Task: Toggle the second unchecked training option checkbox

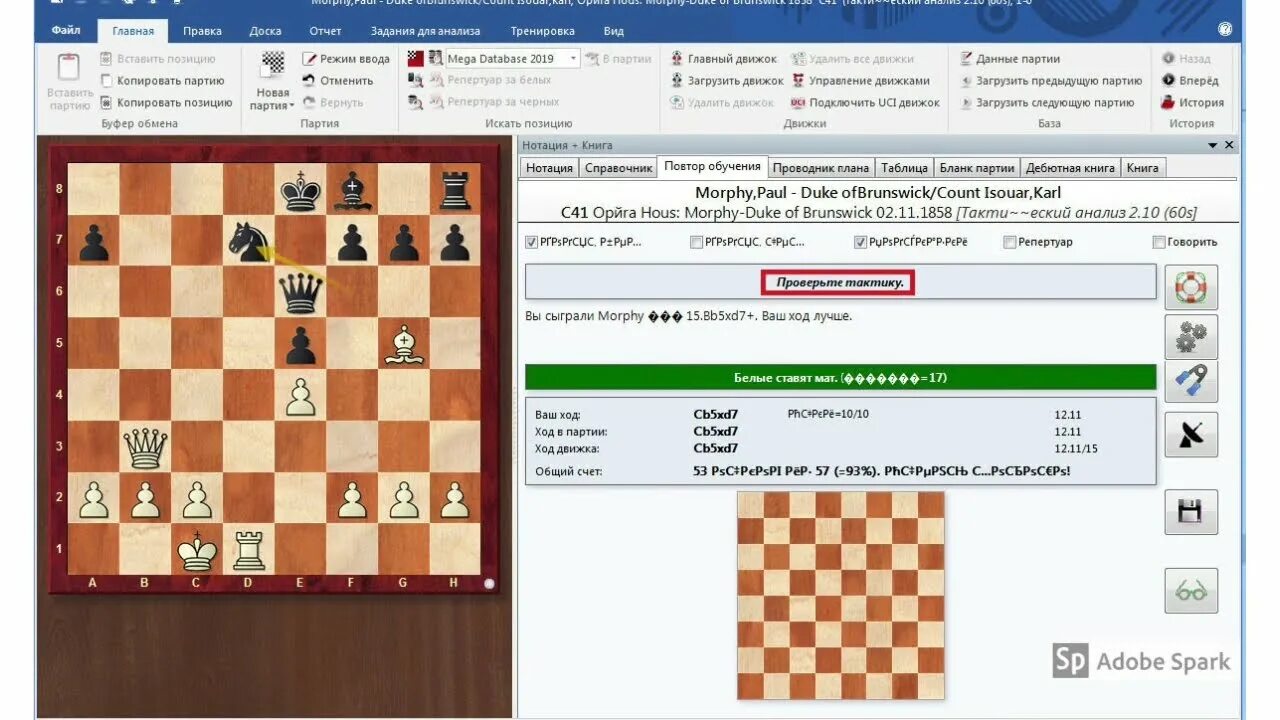Action: 696,242
